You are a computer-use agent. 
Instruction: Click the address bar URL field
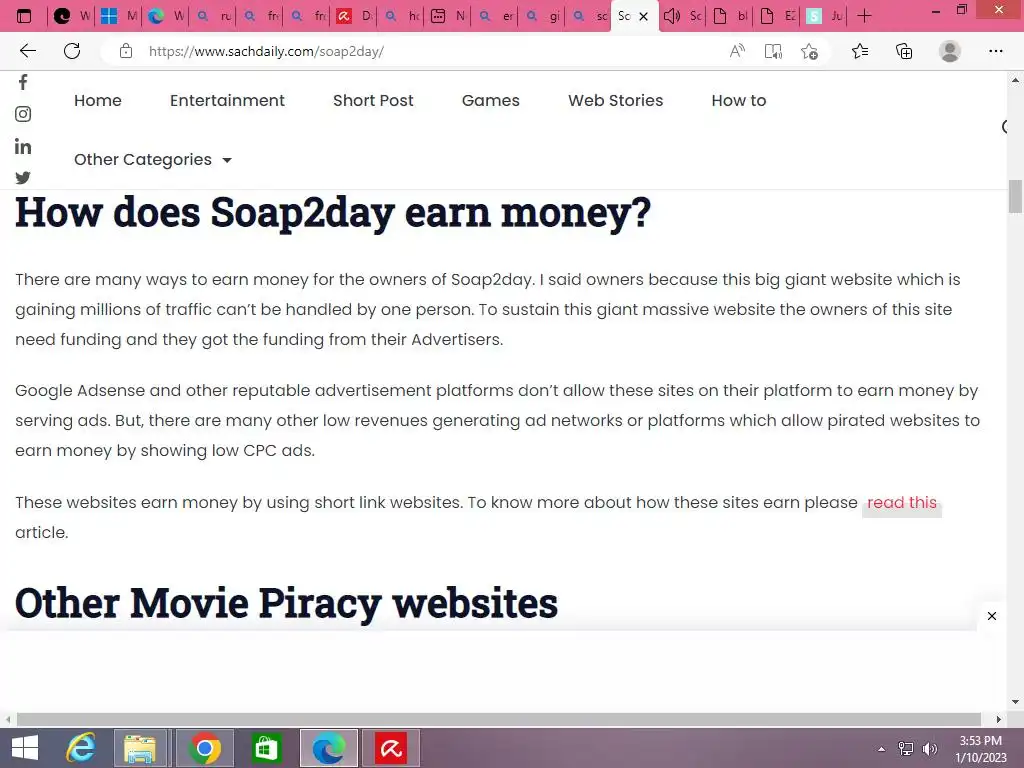pyautogui.click(x=418, y=51)
